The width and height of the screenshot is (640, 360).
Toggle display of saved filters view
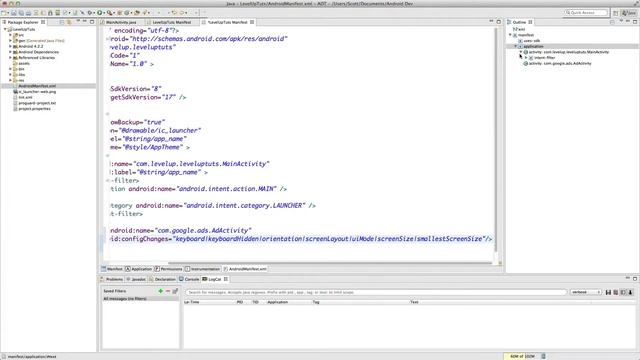click(x=623, y=292)
